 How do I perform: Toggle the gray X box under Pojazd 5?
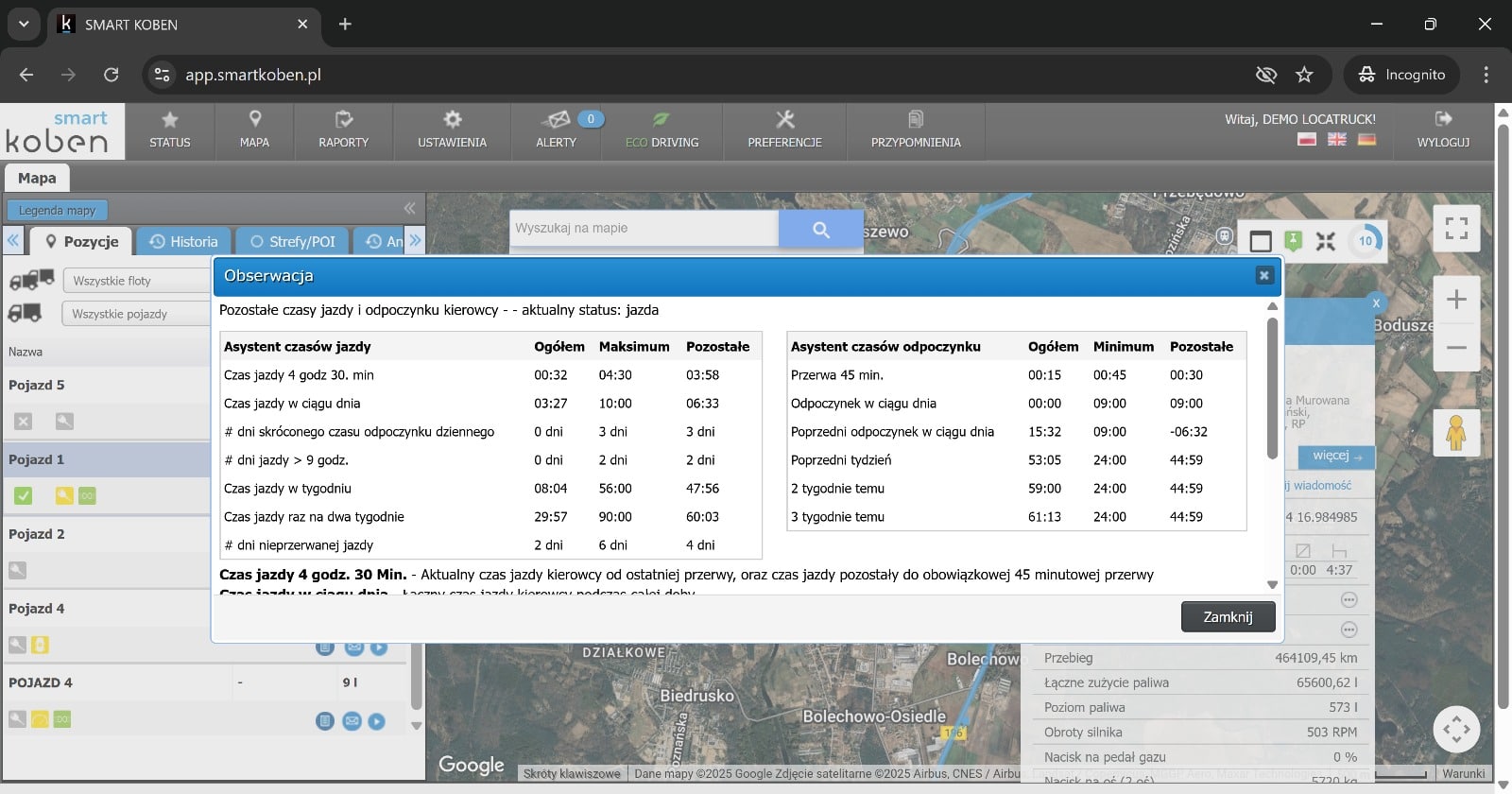click(x=24, y=422)
